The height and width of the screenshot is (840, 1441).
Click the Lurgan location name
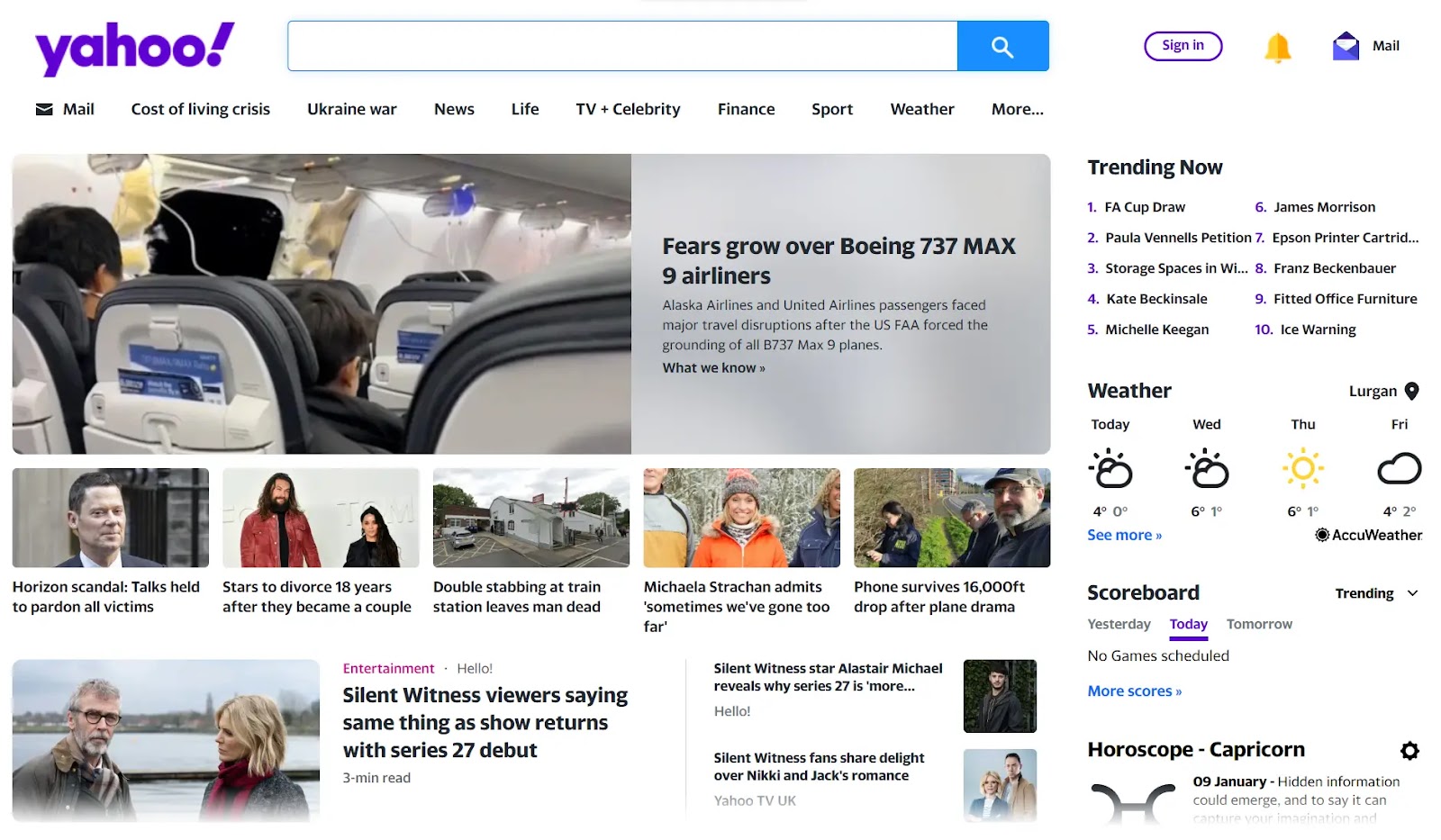pyautogui.click(x=1373, y=391)
